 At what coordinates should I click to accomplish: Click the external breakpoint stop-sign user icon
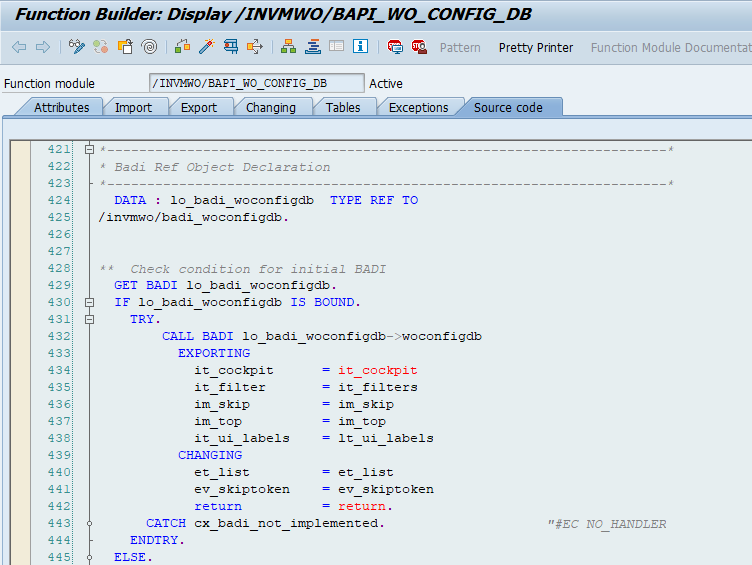(418, 47)
